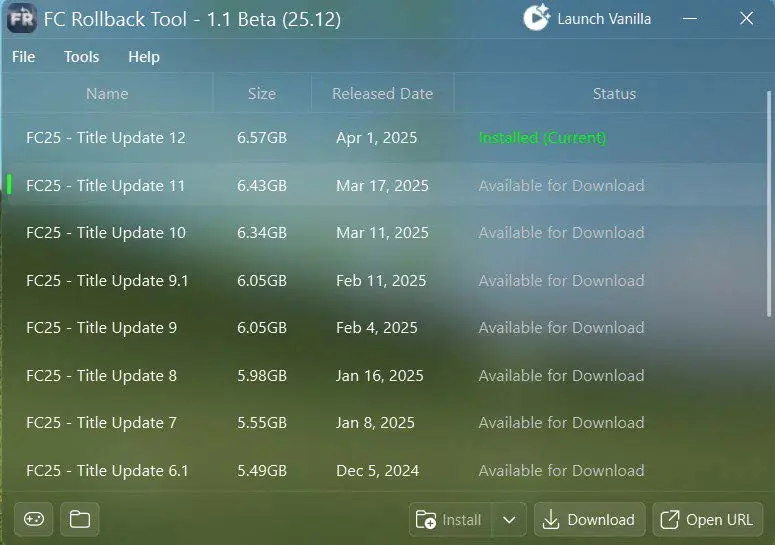Sort by the Status column header
The width and height of the screenshot is (775, 545).
tap(614, 93)
